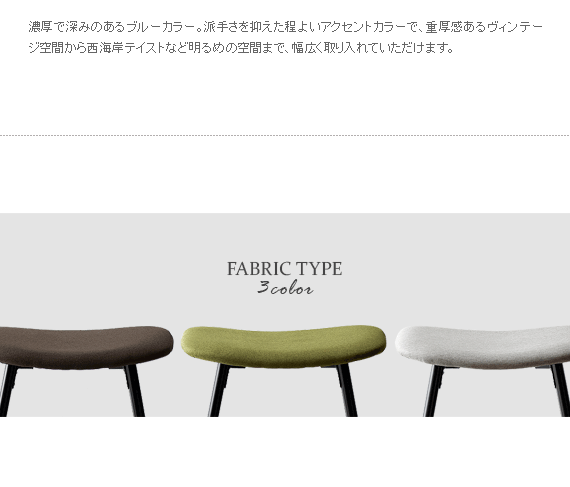Click the brown stool's right black leg

click(x=135, y=391)
